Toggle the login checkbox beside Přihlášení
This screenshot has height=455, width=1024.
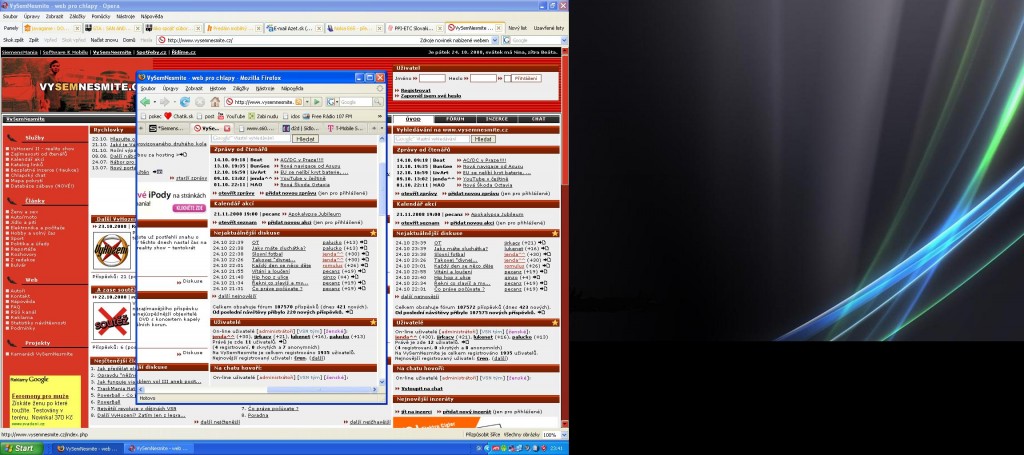tap(507, 78)
